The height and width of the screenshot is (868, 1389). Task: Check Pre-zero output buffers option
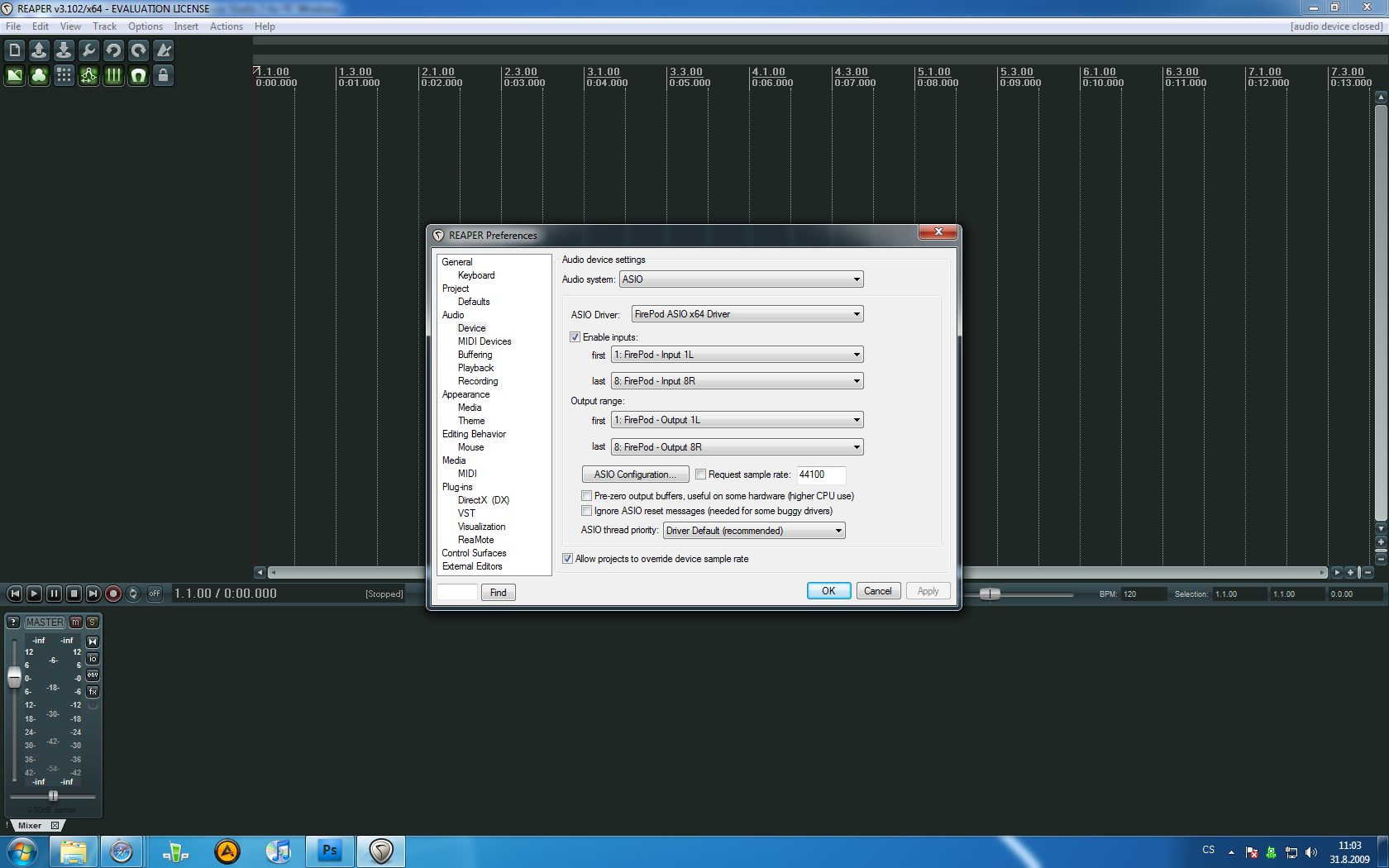(587, 496)
